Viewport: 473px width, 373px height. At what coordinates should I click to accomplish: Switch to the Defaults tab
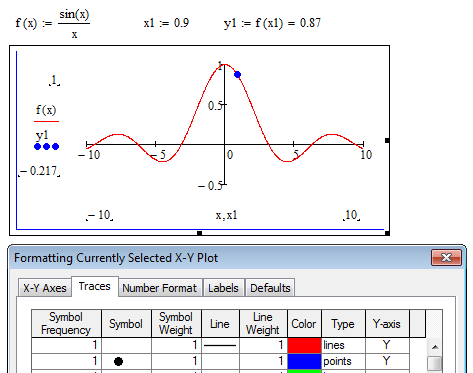click(270, 288)
